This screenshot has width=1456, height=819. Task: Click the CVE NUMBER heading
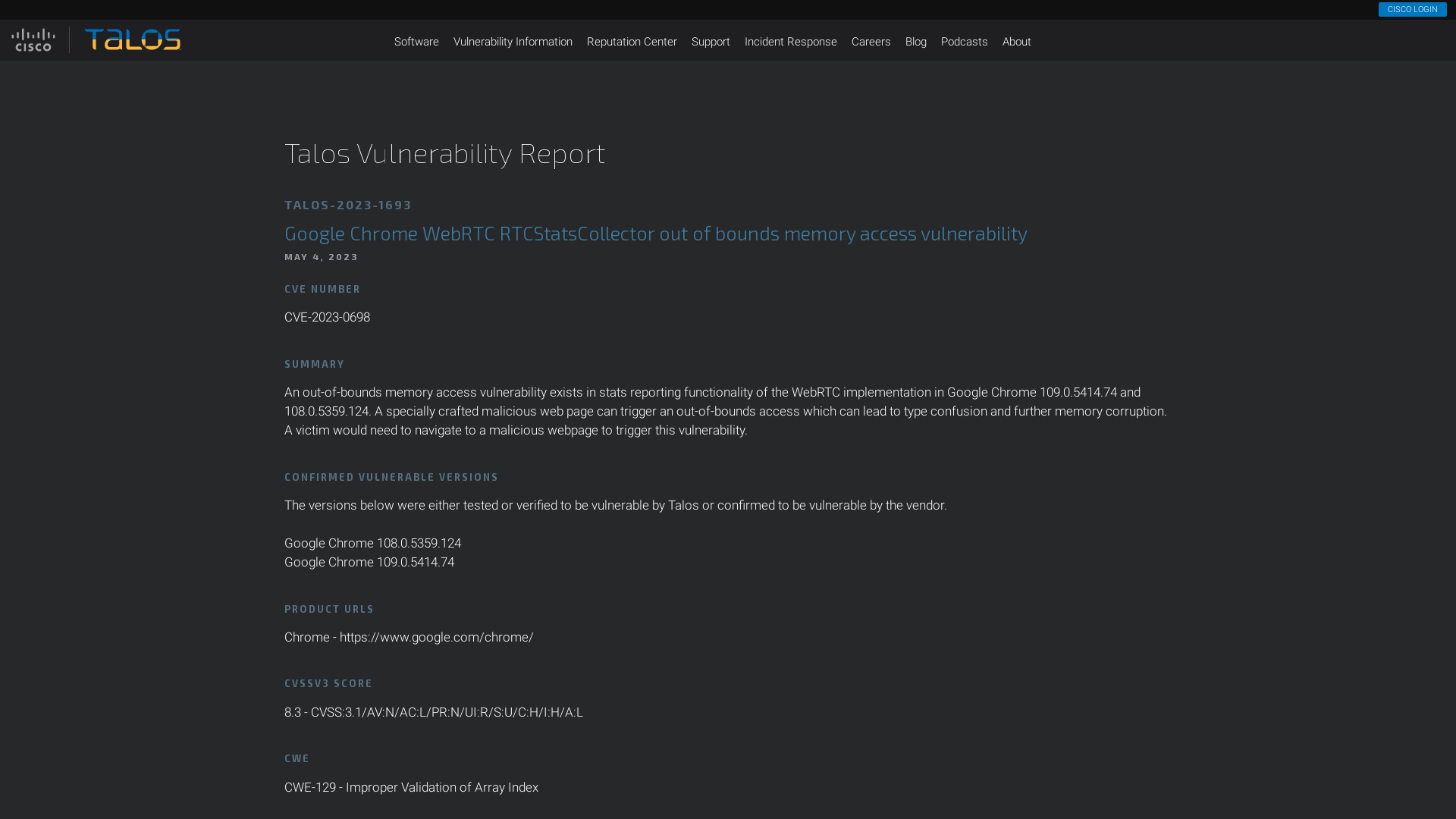(x=322, y=289)
